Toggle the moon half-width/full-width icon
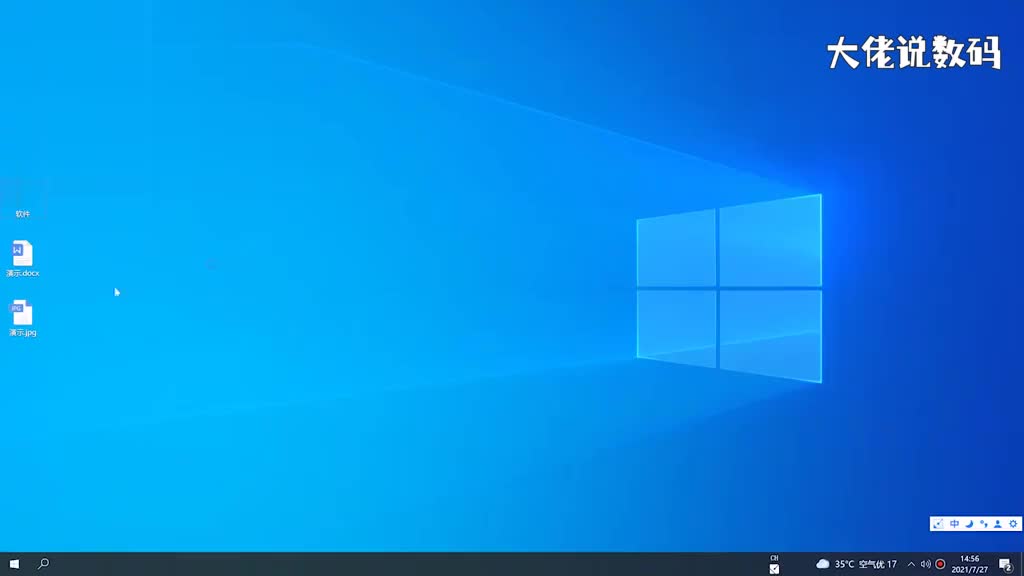The image size is (1024, 576). 969,524
